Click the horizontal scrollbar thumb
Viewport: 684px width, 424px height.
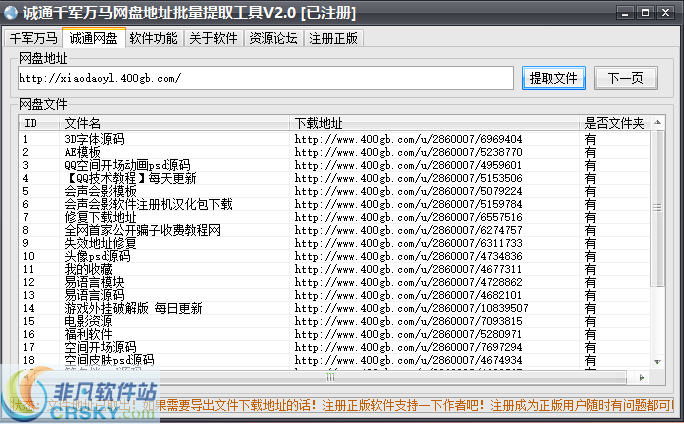[330, 378]
